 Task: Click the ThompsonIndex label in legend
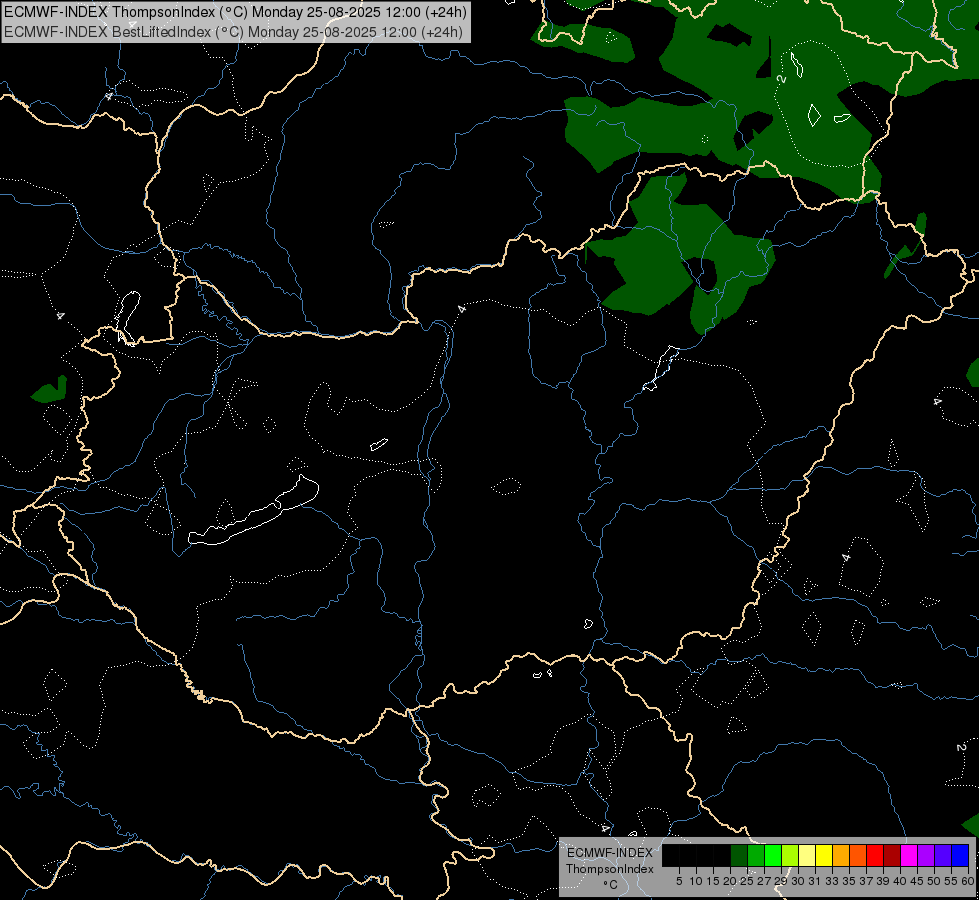610,869
